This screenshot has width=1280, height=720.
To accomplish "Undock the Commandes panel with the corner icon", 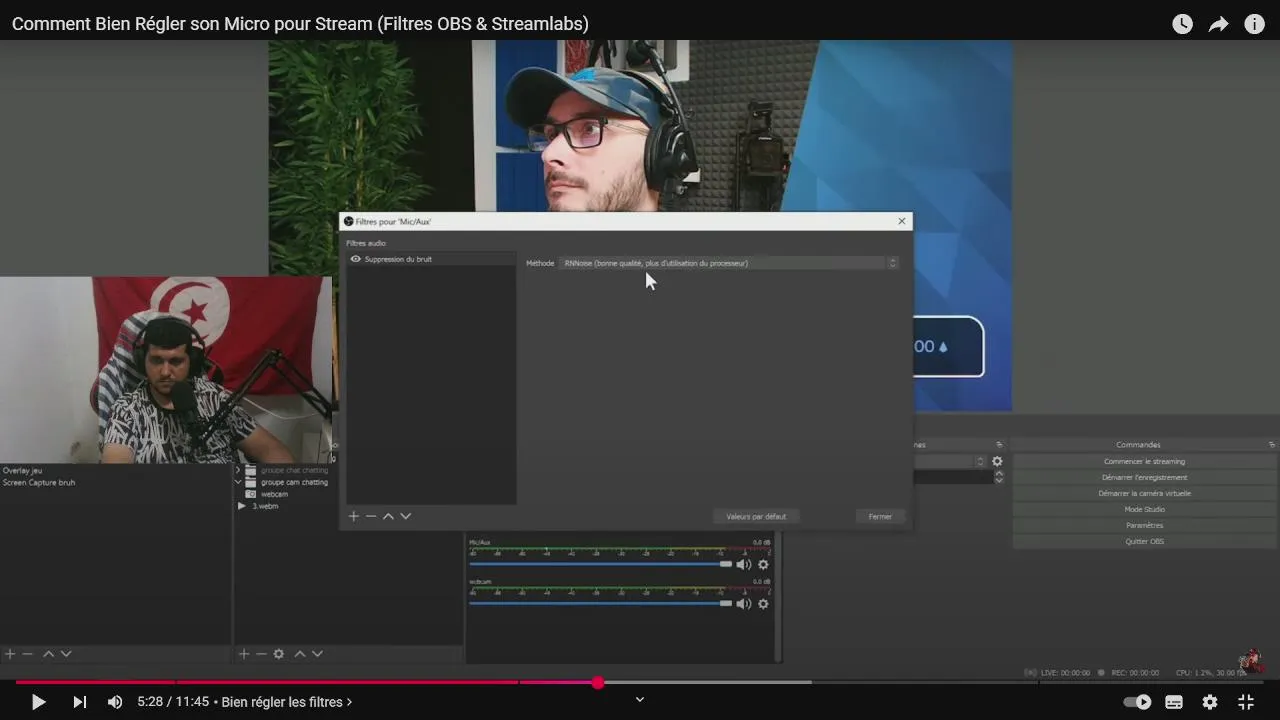I will point(1272,445).
